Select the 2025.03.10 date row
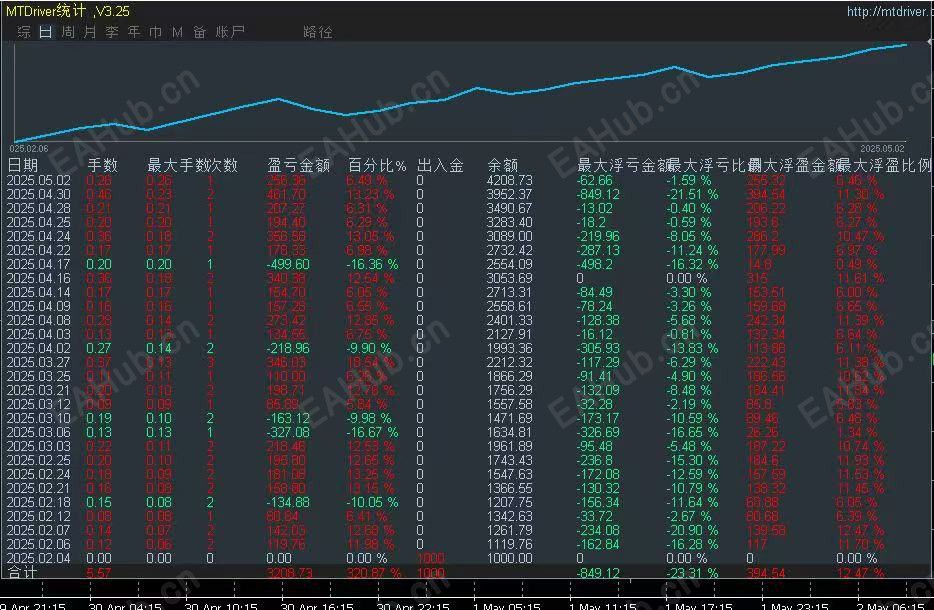This screenshot has height=610, width=934. pyautogui.click(x=39, y=418)
